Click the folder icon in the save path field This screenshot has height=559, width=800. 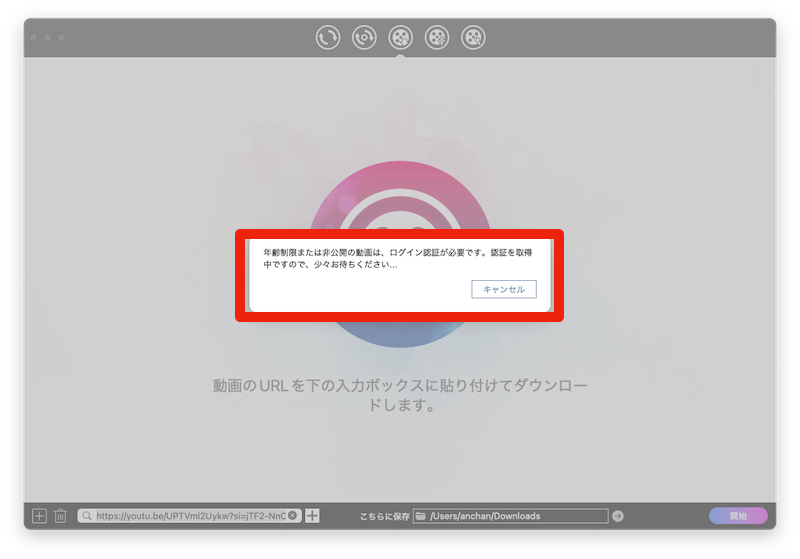pyautogui.click(x=420, y=516)
